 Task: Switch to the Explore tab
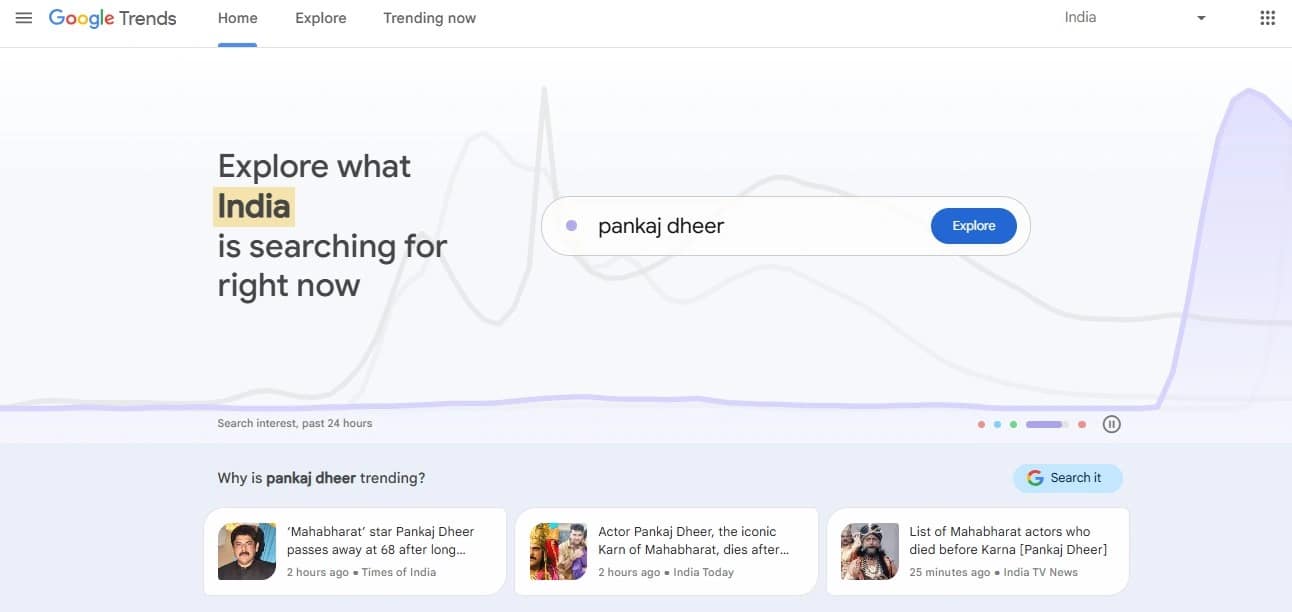point(320,17)
